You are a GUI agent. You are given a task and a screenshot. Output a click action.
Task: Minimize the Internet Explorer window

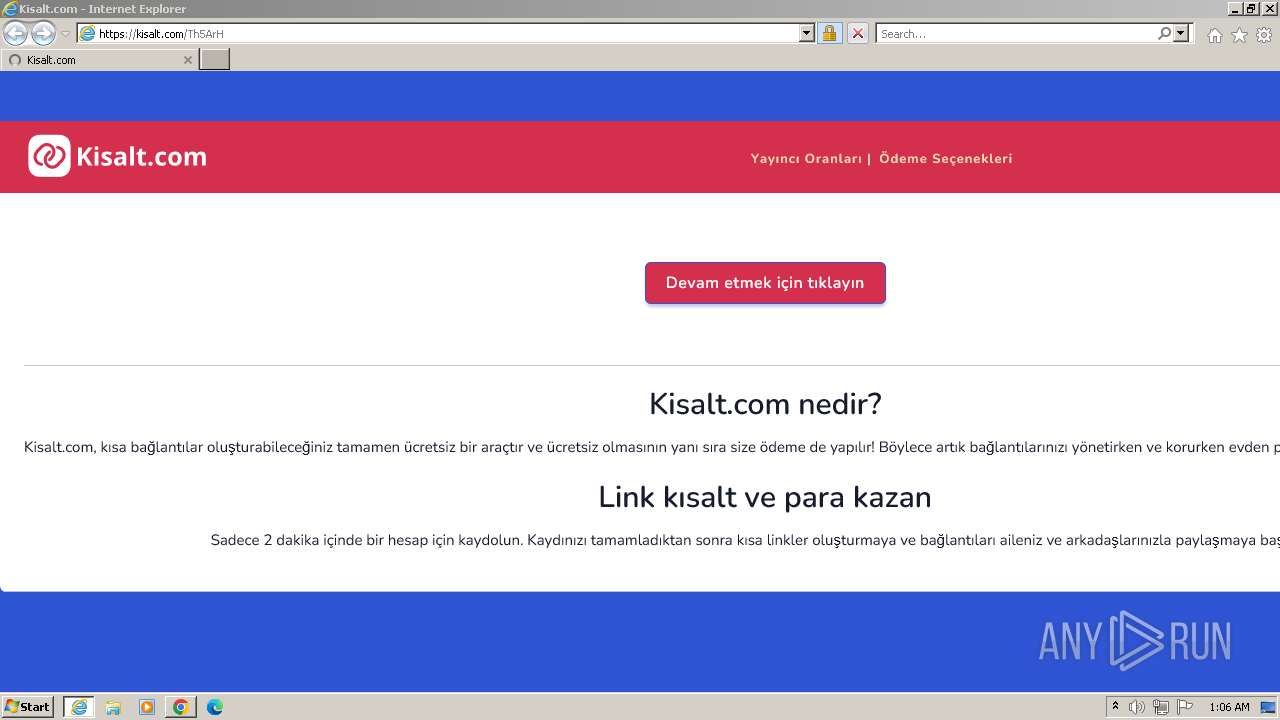click(1235, 9)
